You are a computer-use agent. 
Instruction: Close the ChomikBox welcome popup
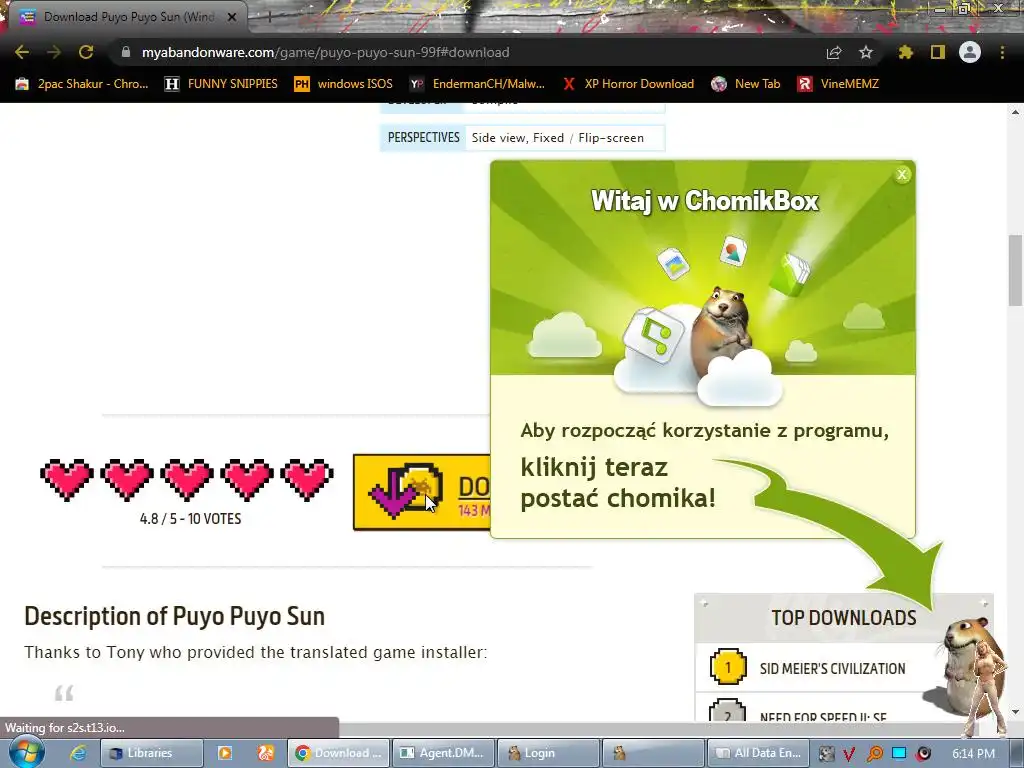pos(902,174)
